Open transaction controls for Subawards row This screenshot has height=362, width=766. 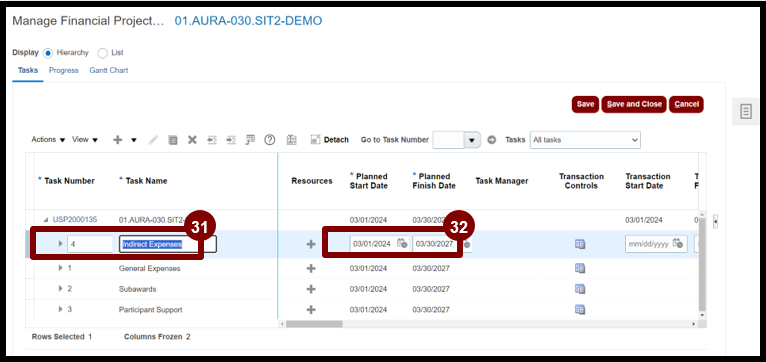point(580,289)
